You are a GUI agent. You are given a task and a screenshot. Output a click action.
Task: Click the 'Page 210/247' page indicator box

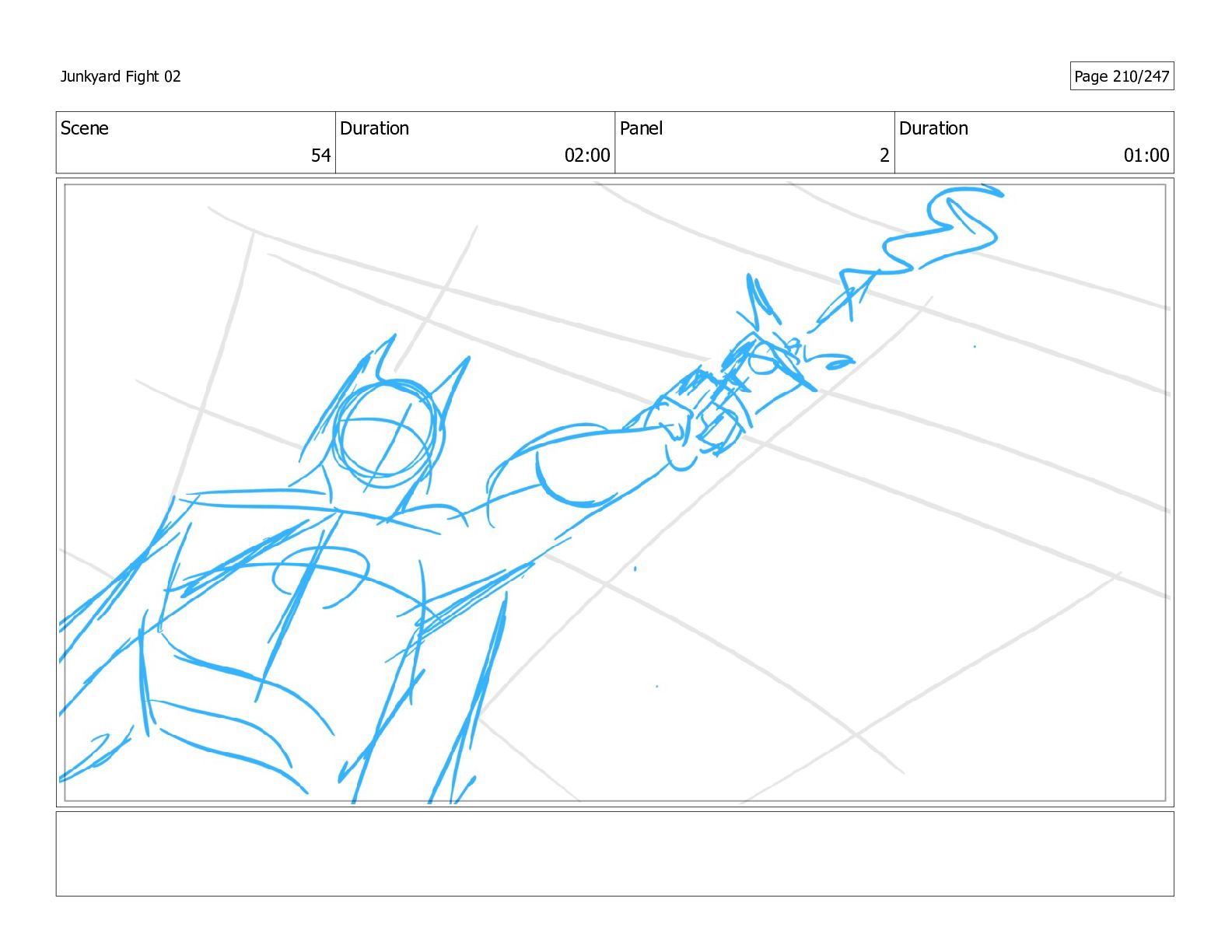(x=1122, y=76)
